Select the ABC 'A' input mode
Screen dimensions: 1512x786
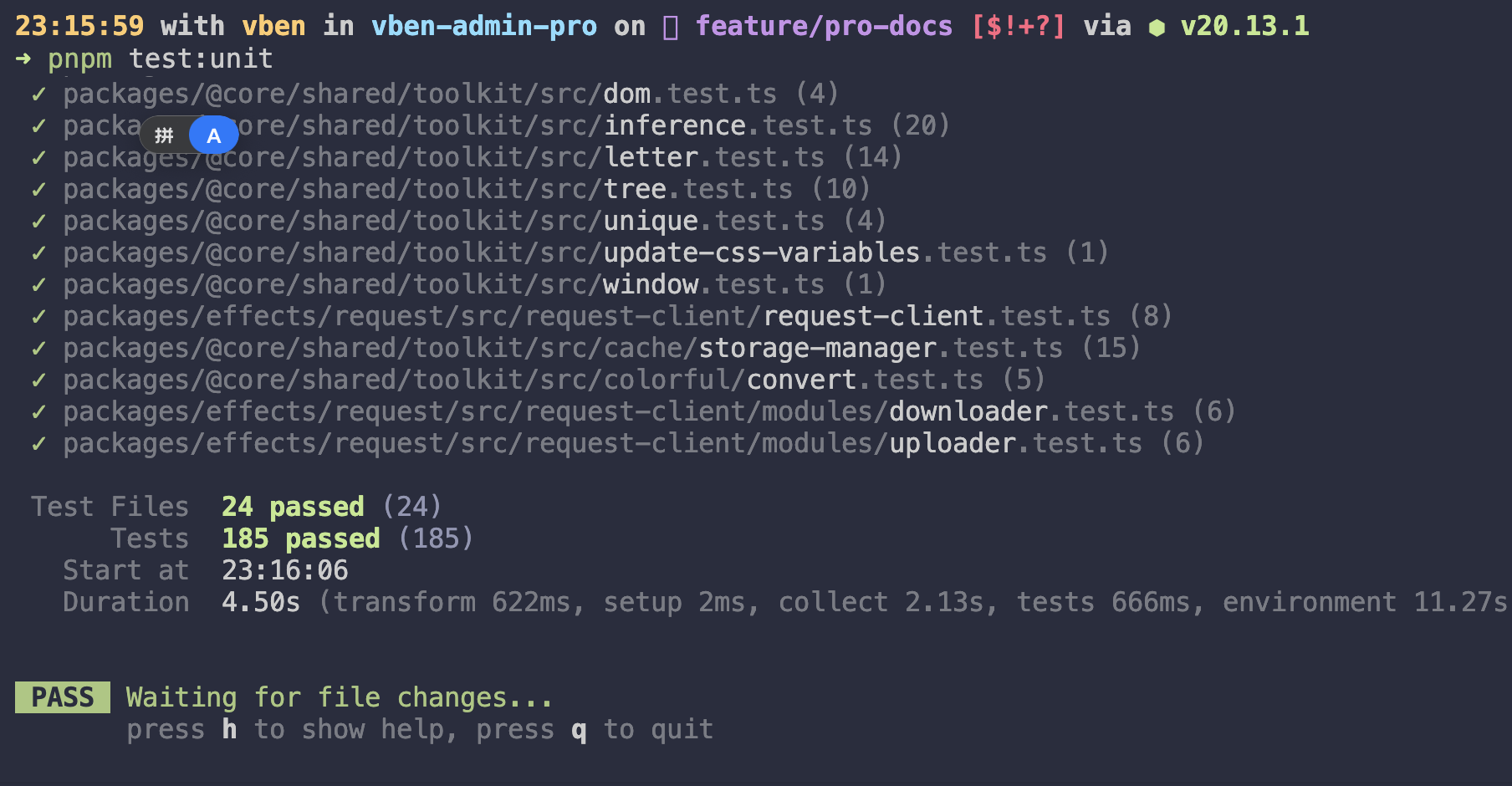213,135
